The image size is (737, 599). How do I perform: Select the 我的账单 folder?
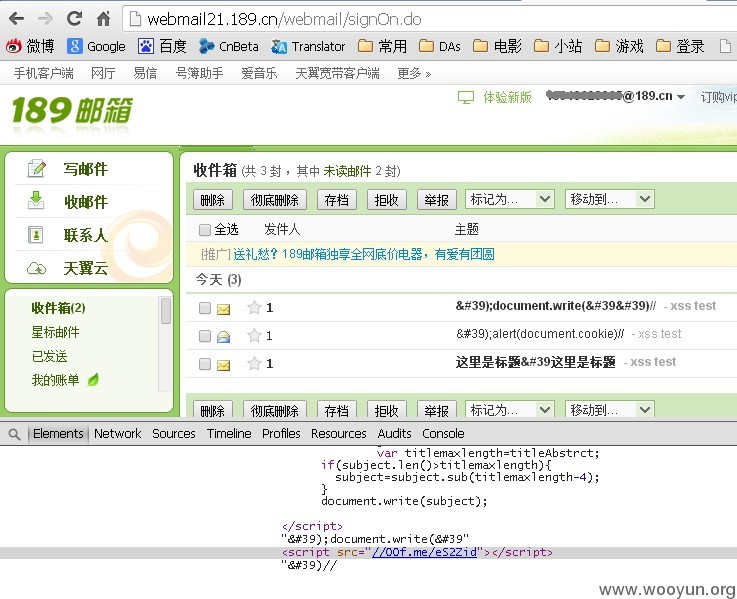pyautogui.click(x=55, y=380)
